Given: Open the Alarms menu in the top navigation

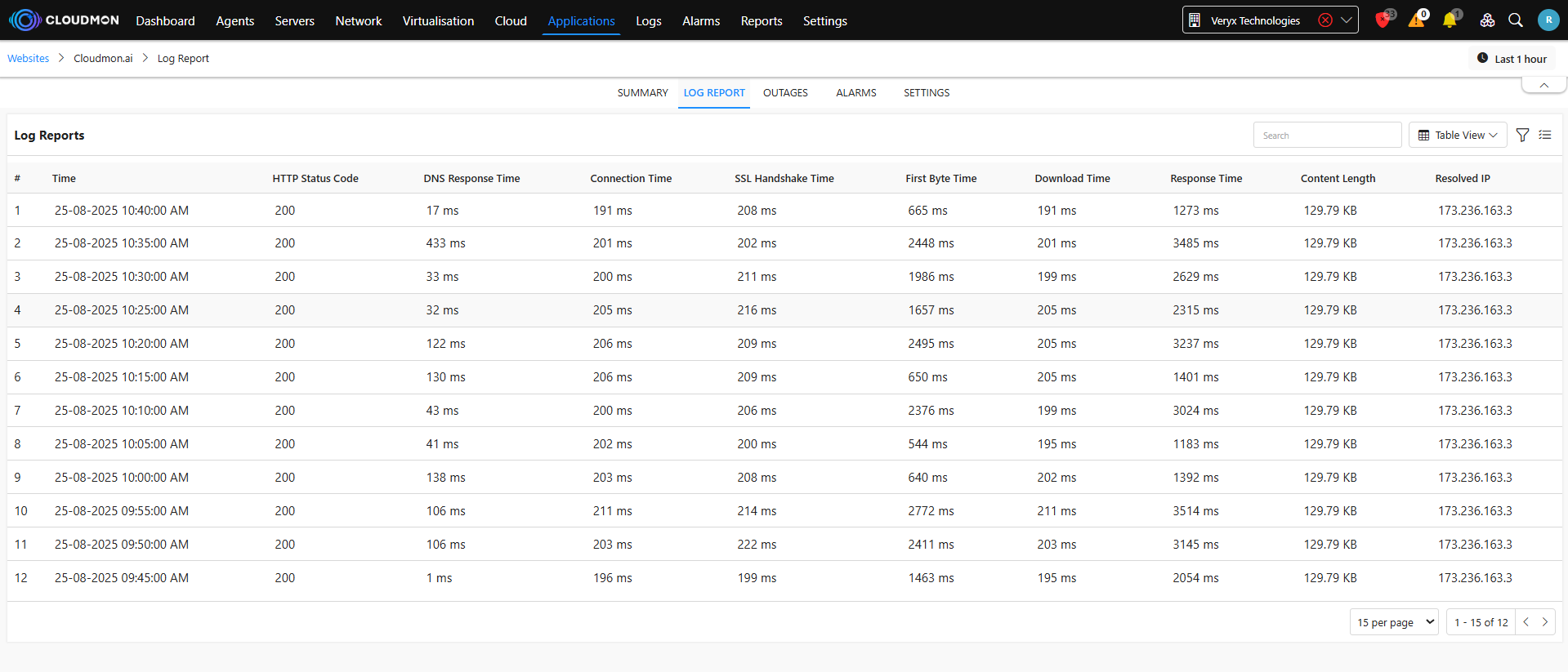Looking at the screenshot, I should click(x=701, y=21).
